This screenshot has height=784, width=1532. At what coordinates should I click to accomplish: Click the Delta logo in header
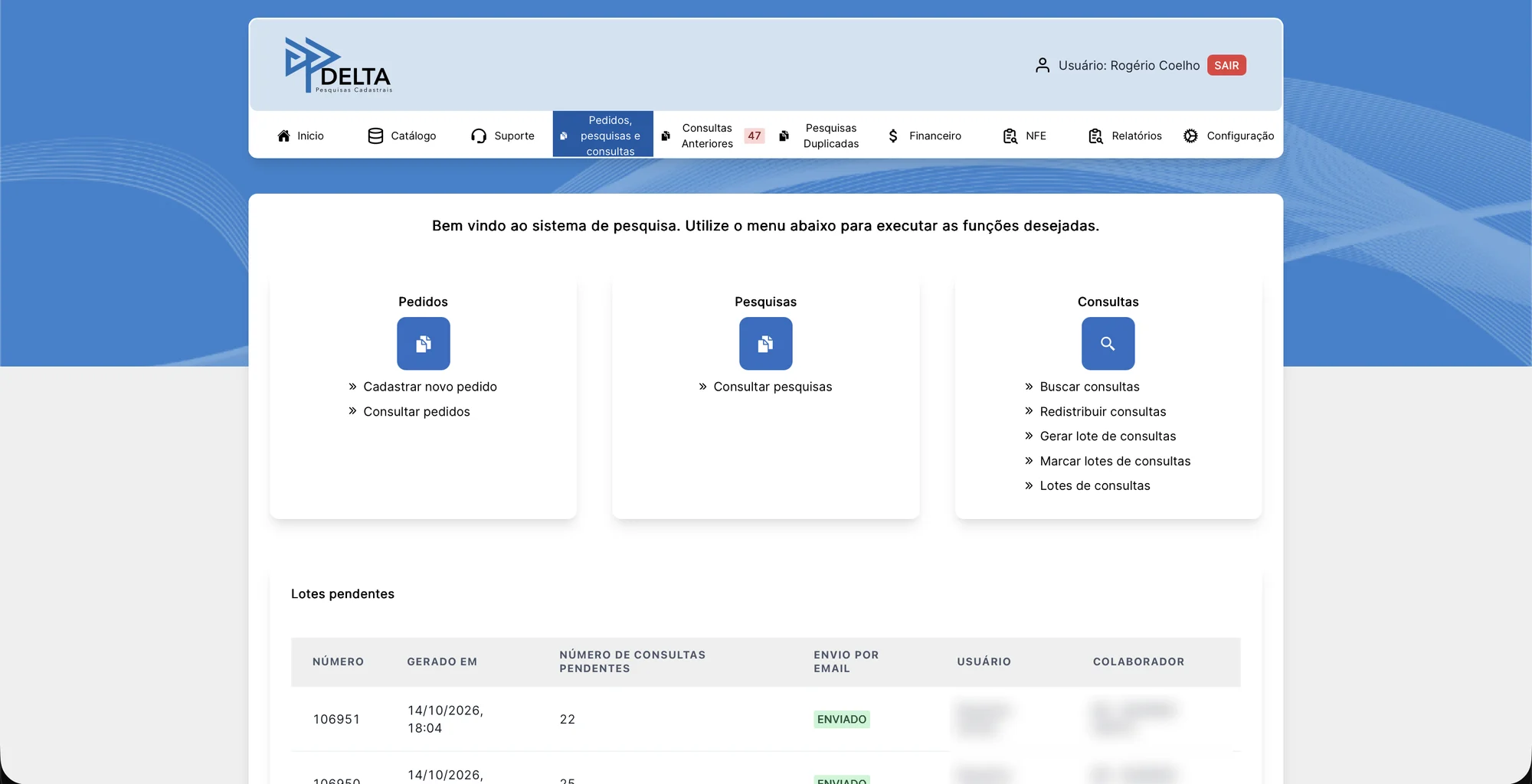coord(338,65)
